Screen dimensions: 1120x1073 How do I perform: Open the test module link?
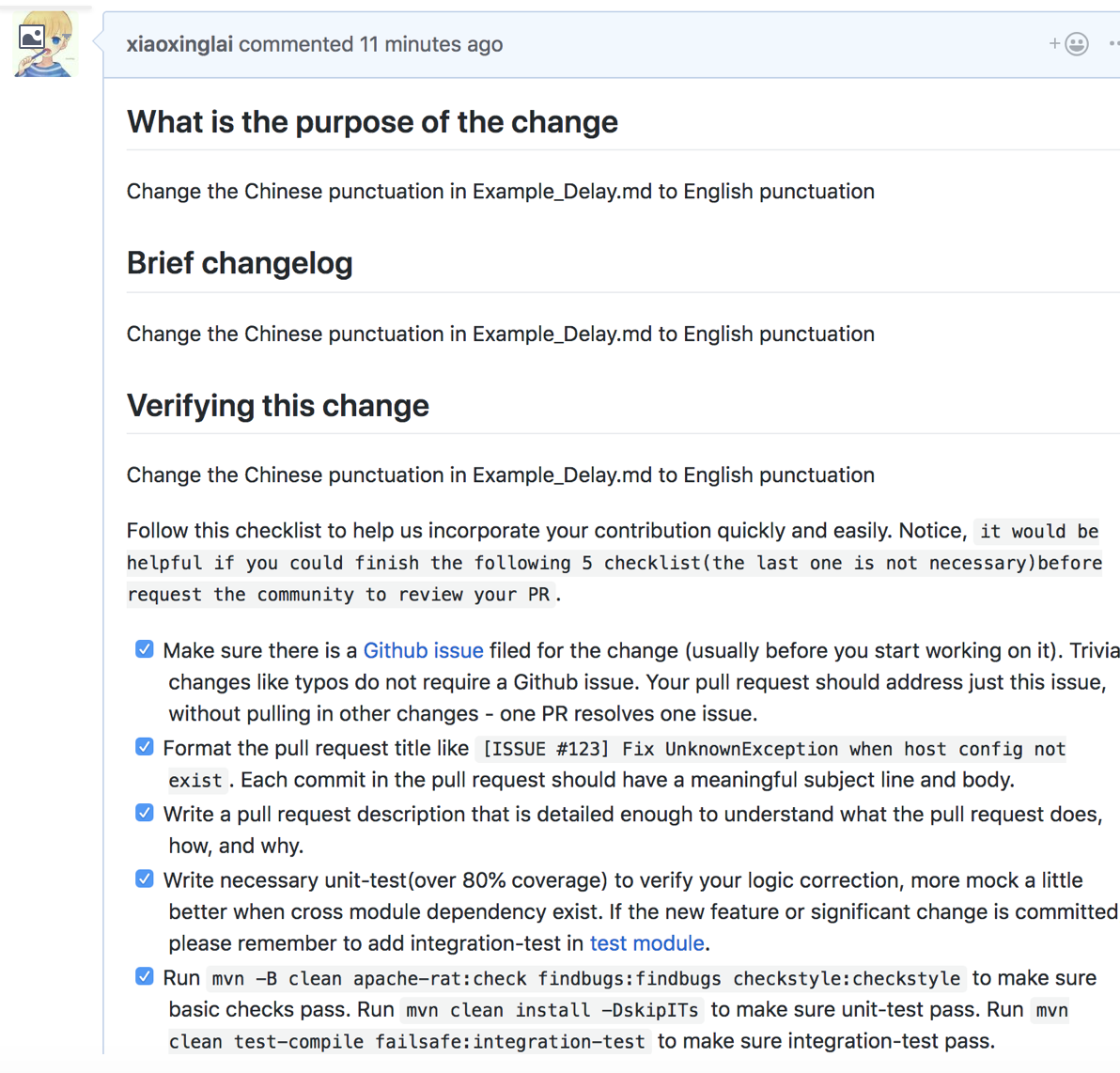point(646,943)
